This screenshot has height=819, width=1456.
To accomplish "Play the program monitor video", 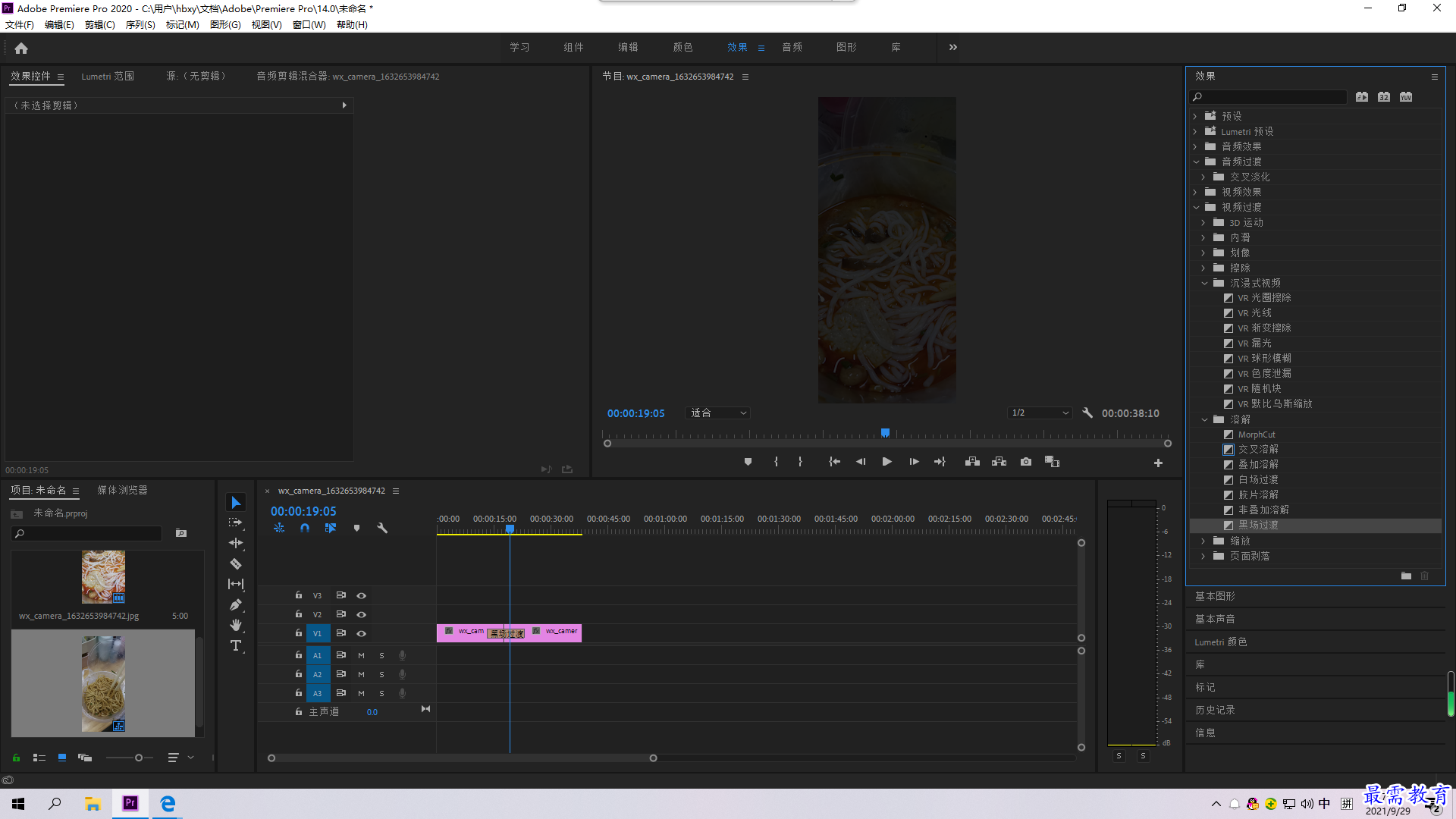I will tap(886, 462).
